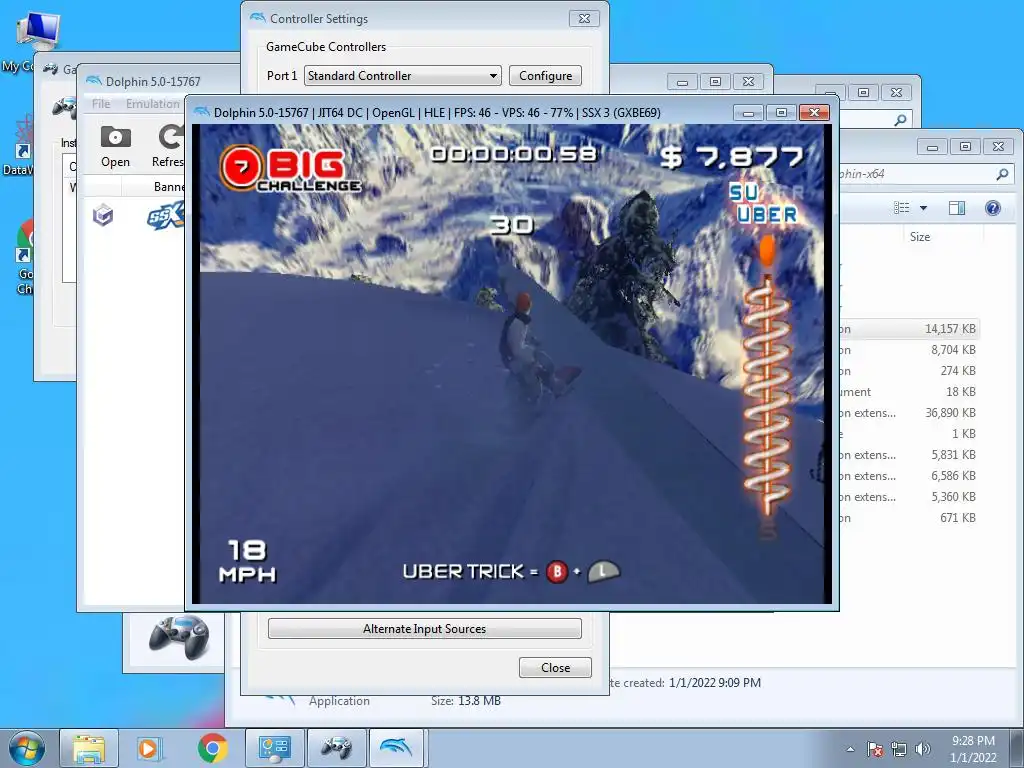The width and height of the screenshot is (1024, 768).
Task: Click the search magnifier in the Dolphin-x64 Explorer
Action: click(1002, 174)
